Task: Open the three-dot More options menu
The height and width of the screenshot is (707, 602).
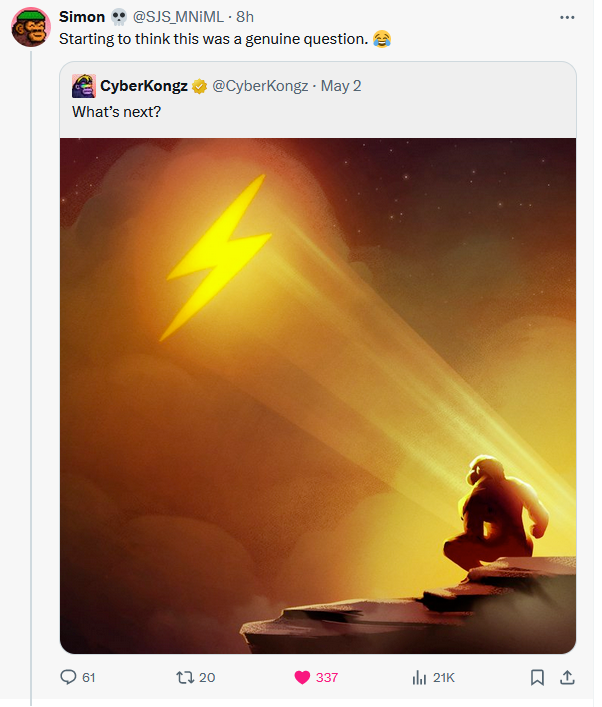Action: (x=567, y=17)
